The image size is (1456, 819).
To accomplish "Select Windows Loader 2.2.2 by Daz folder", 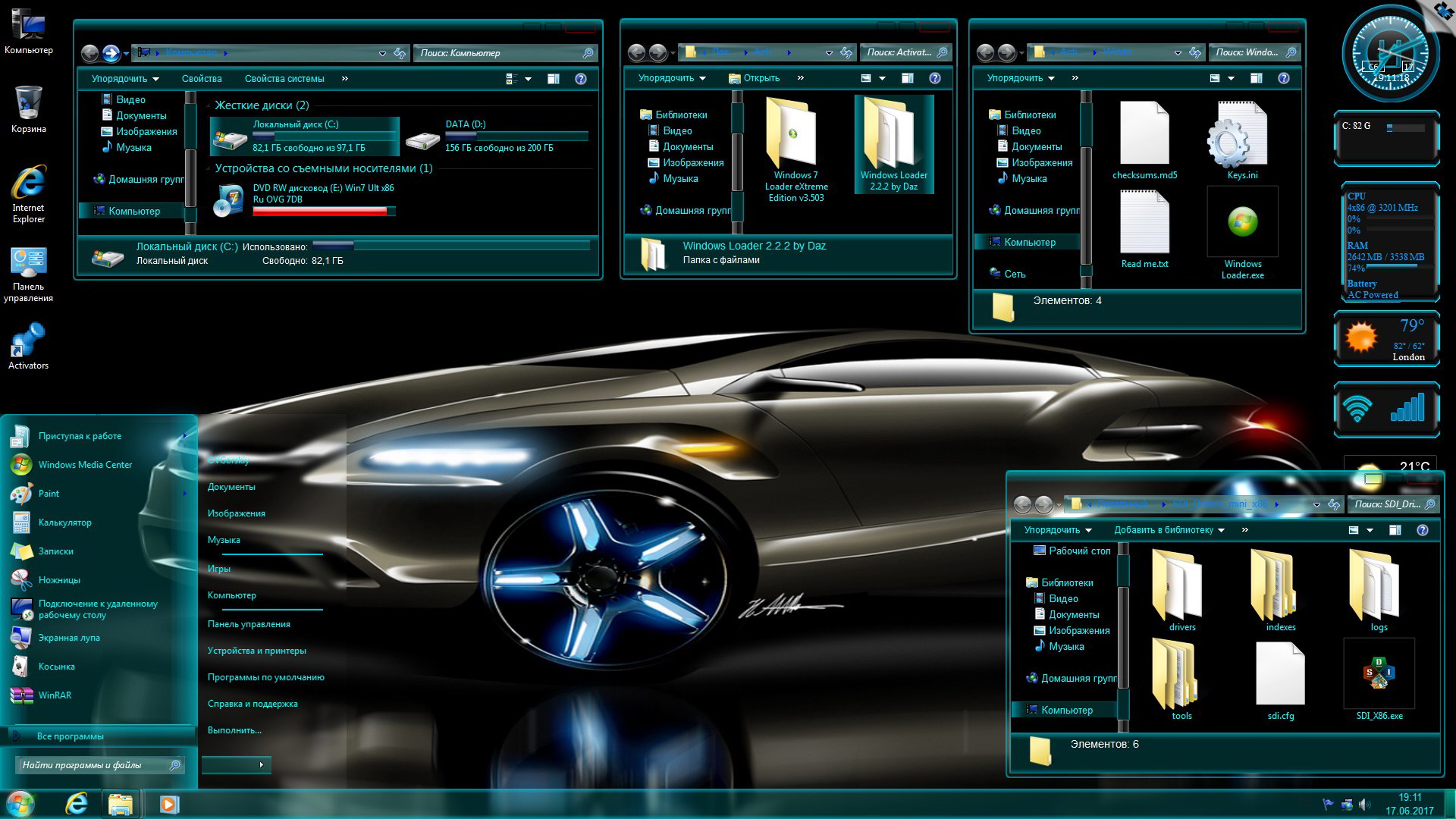I will (894, 144).
